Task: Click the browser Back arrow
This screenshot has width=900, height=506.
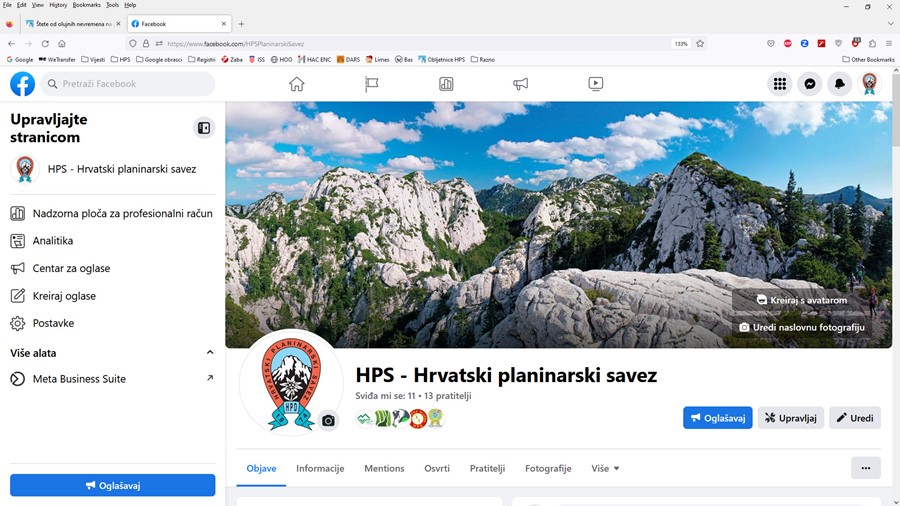Action: tap(11, 44)
